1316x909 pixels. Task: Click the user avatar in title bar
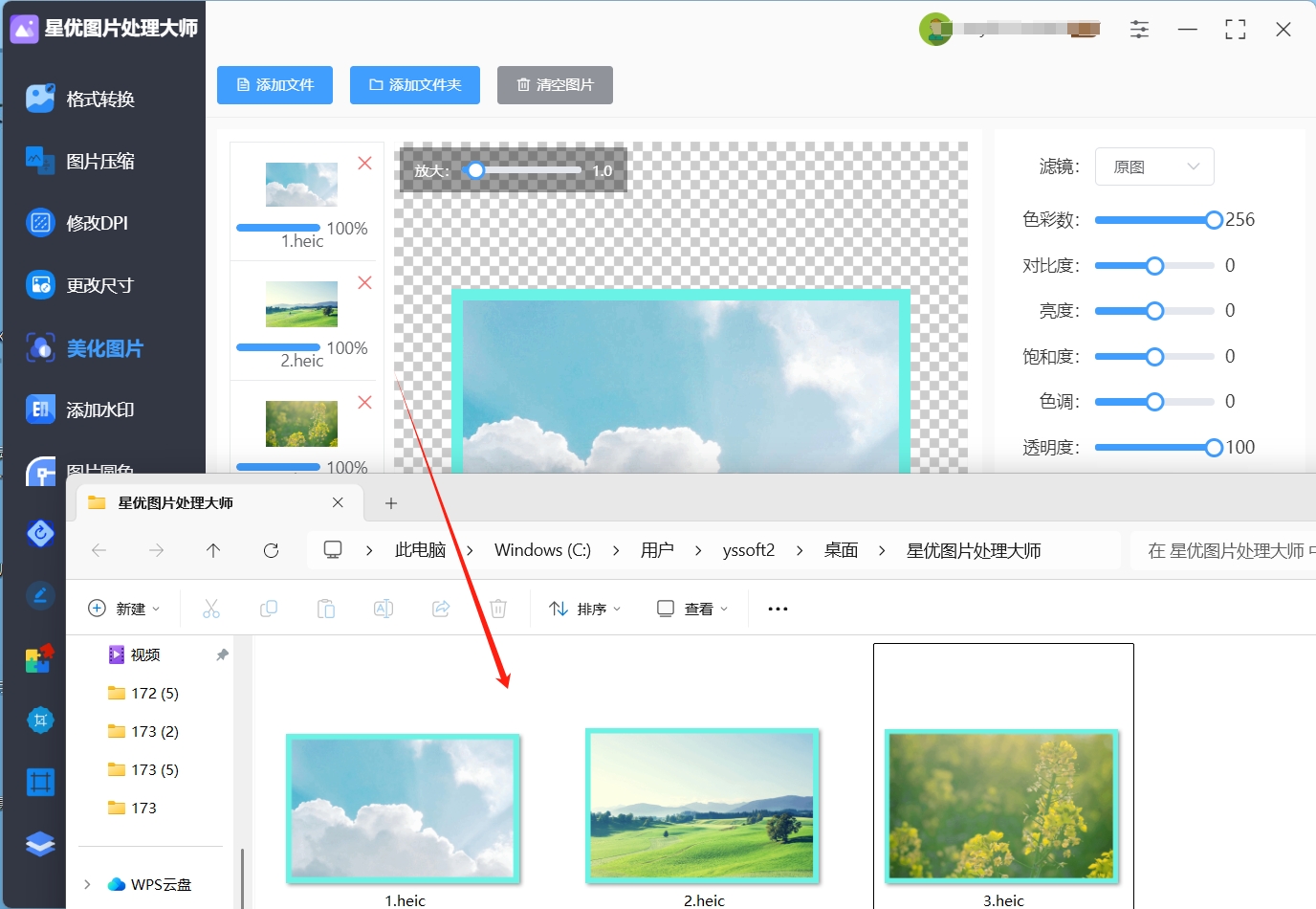coord(935,30)
